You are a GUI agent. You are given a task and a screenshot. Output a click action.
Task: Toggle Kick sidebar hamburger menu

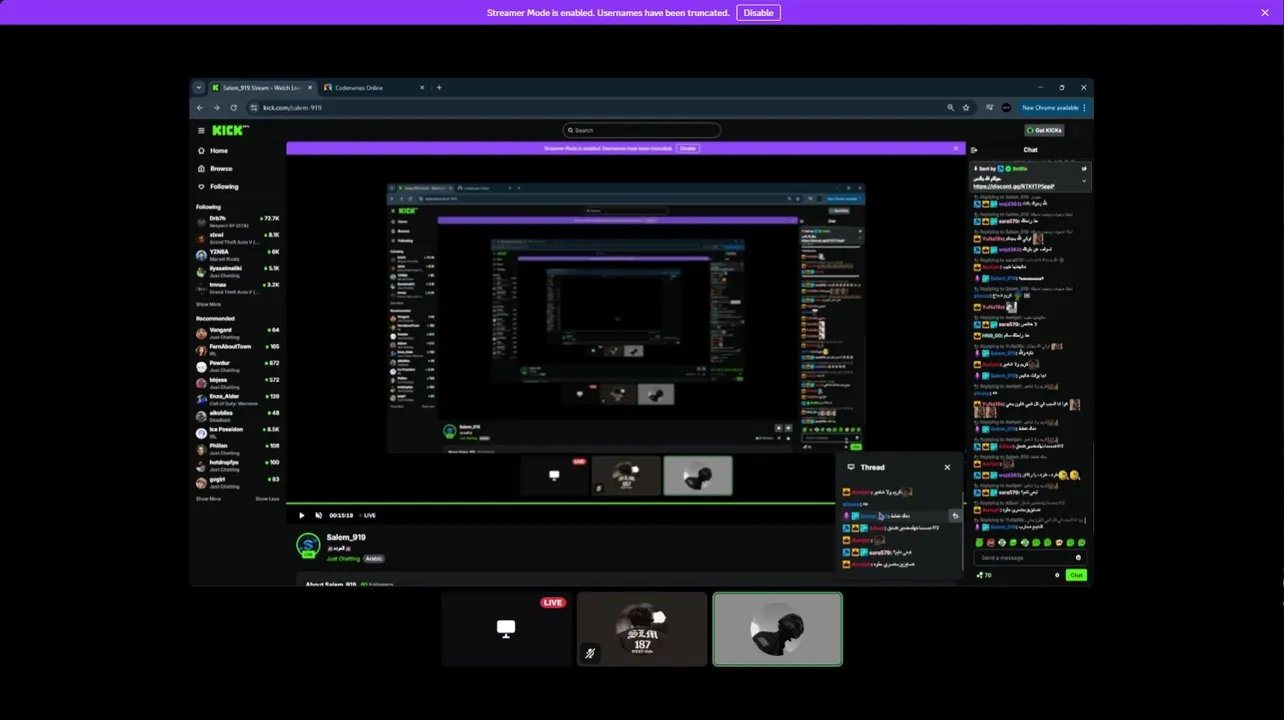point(201,130)
